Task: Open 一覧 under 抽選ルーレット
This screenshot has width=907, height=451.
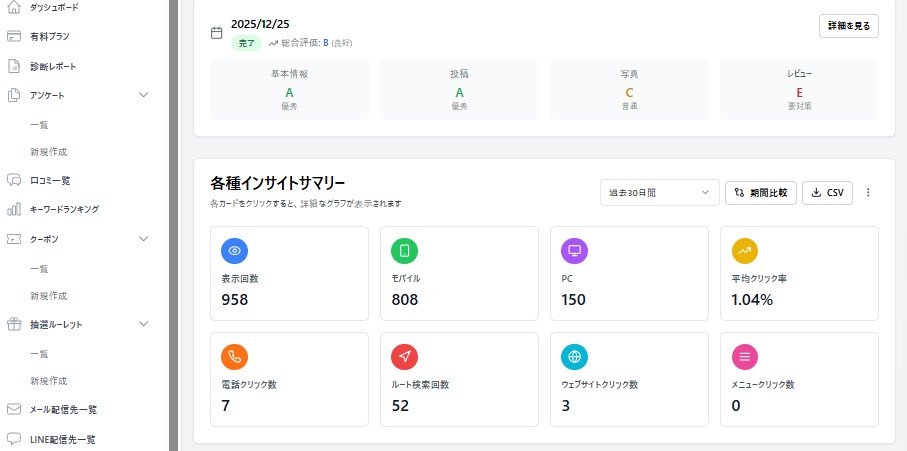Action: coord(39,354)
